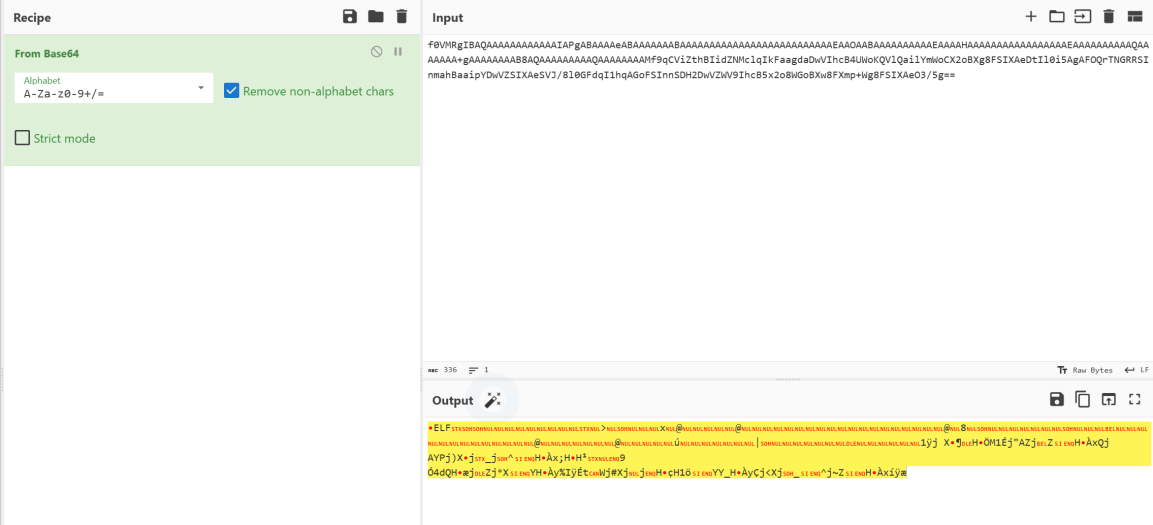Disable the From Base64 operation
The width and height of the screenshot is (1153, 525).
tap(376, 52)
